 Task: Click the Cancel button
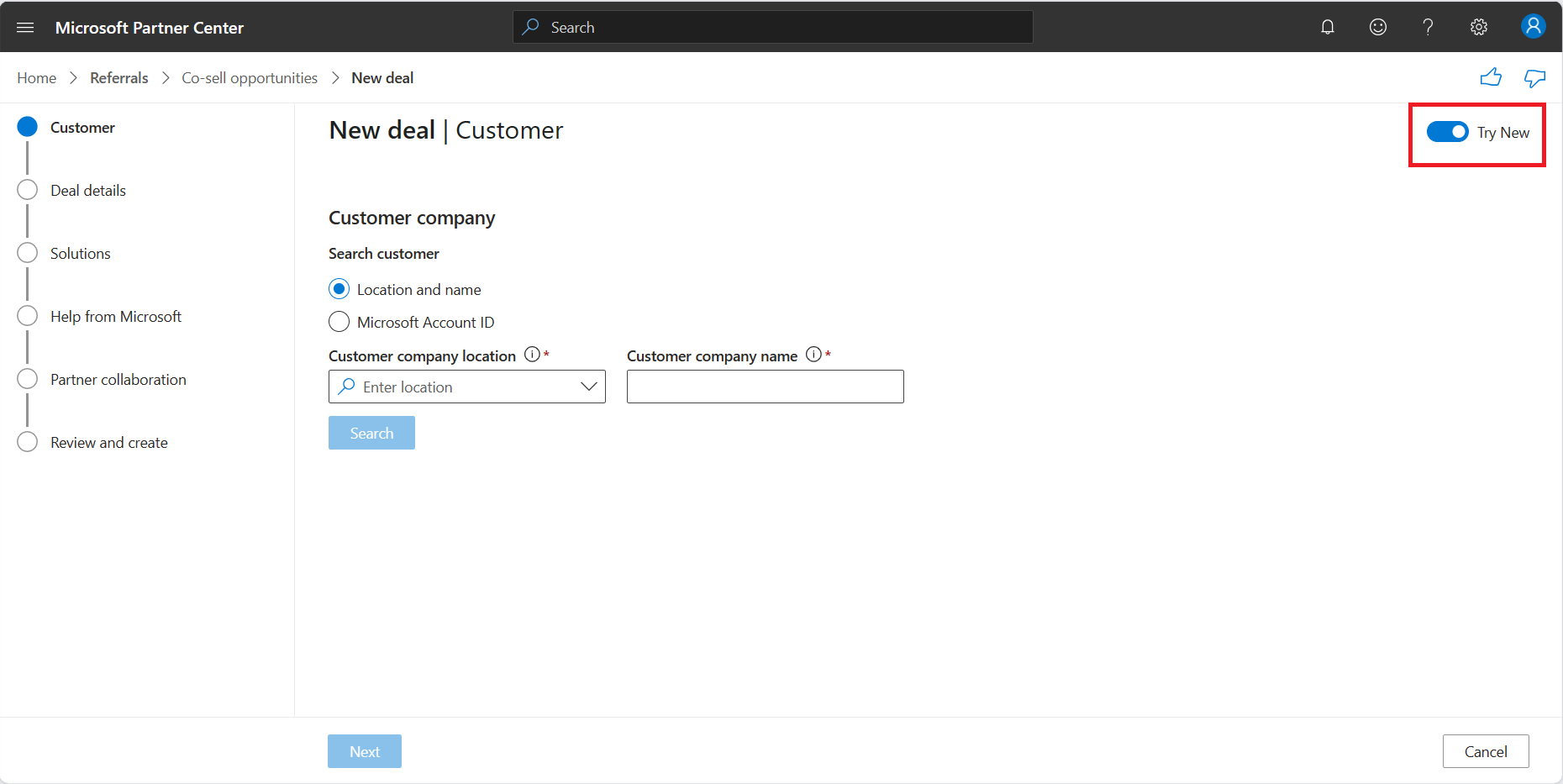pyautogui.click(x=1486, y=751)
